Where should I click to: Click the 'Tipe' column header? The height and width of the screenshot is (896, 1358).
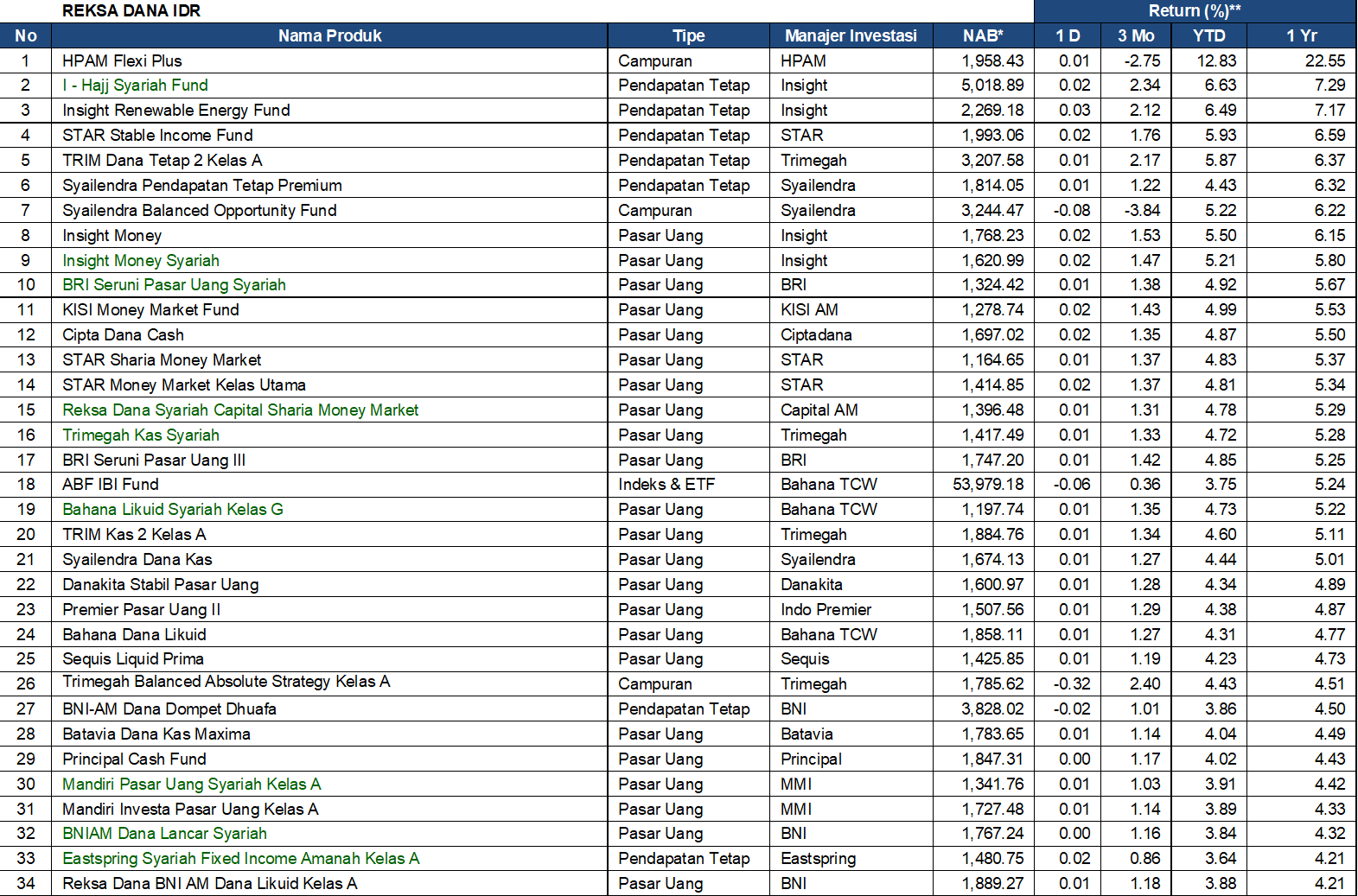click(688, 35)
